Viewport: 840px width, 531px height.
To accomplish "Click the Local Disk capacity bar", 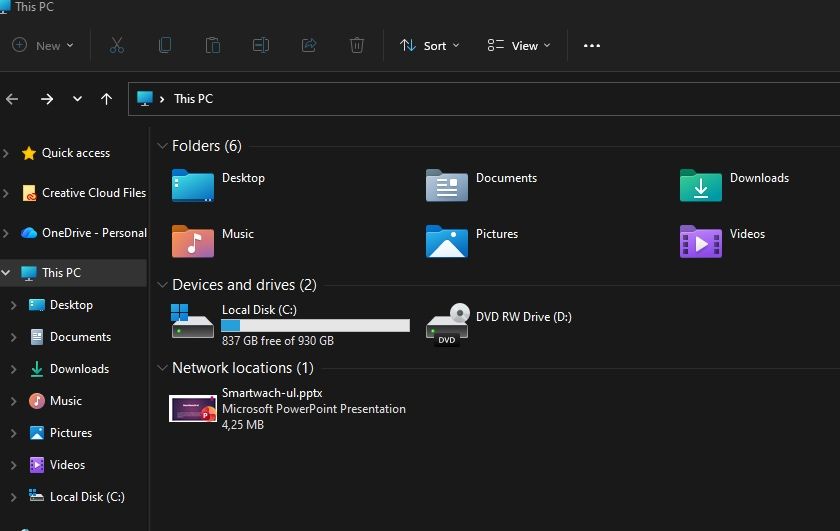I will 316,325.
